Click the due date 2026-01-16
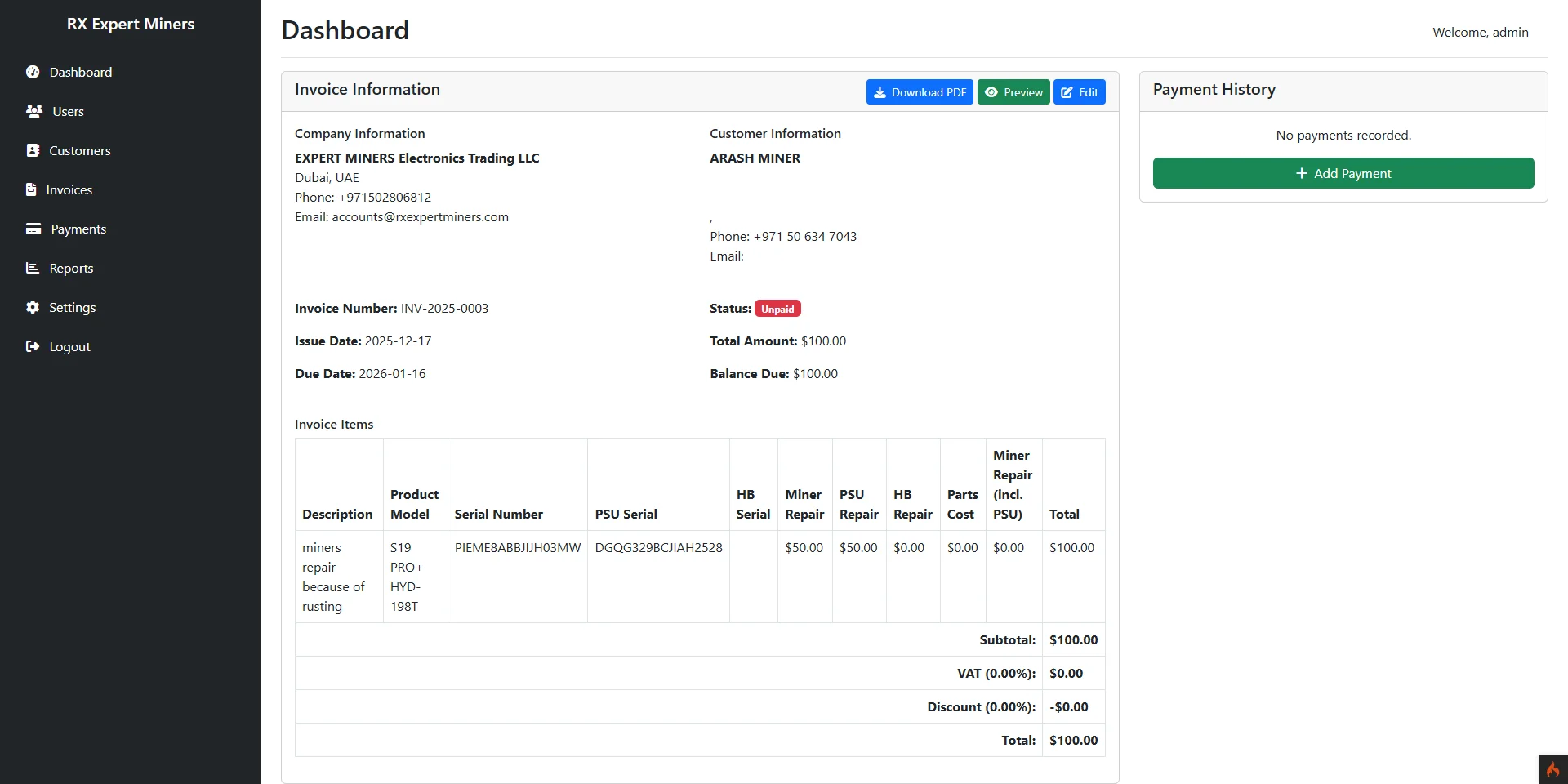 [392, 374]
